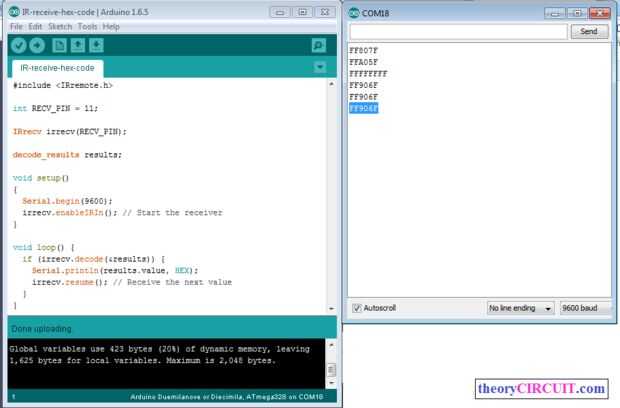Image resolution: width=620 pixels, height=408 pixels.
Task: Click the int RECV_PIN = 11 line
Action: point(55,108)
